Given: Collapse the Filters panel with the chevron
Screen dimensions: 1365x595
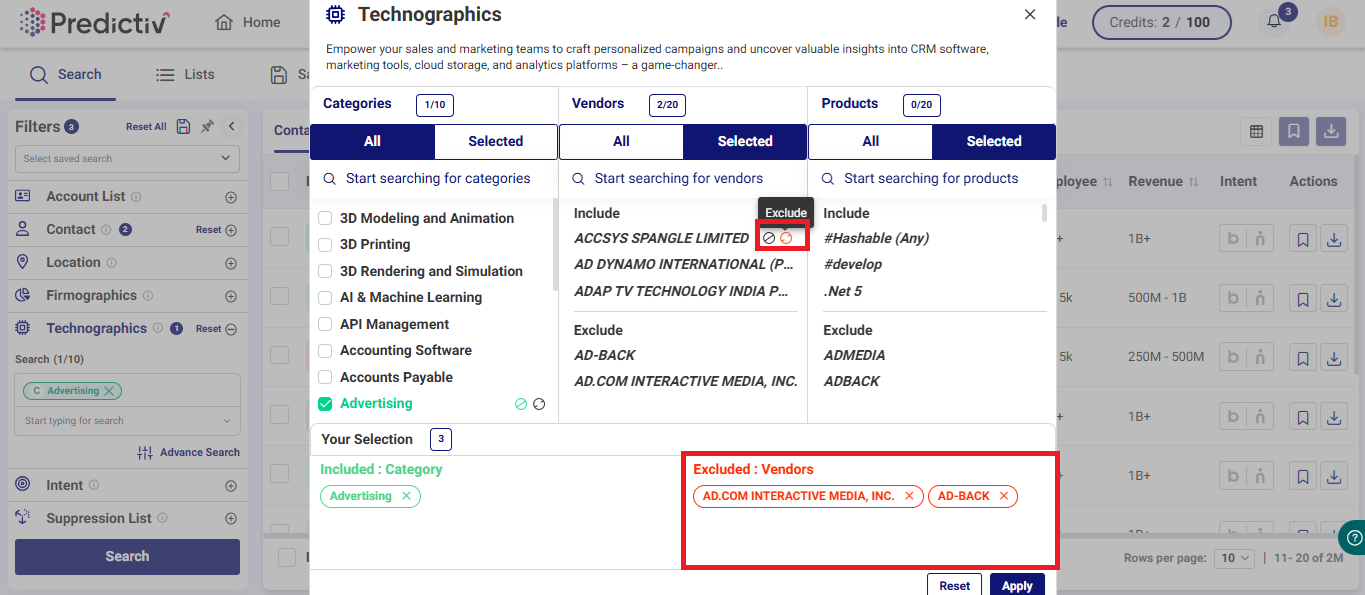Looking at the screenshot, I should tap(231, 126).
